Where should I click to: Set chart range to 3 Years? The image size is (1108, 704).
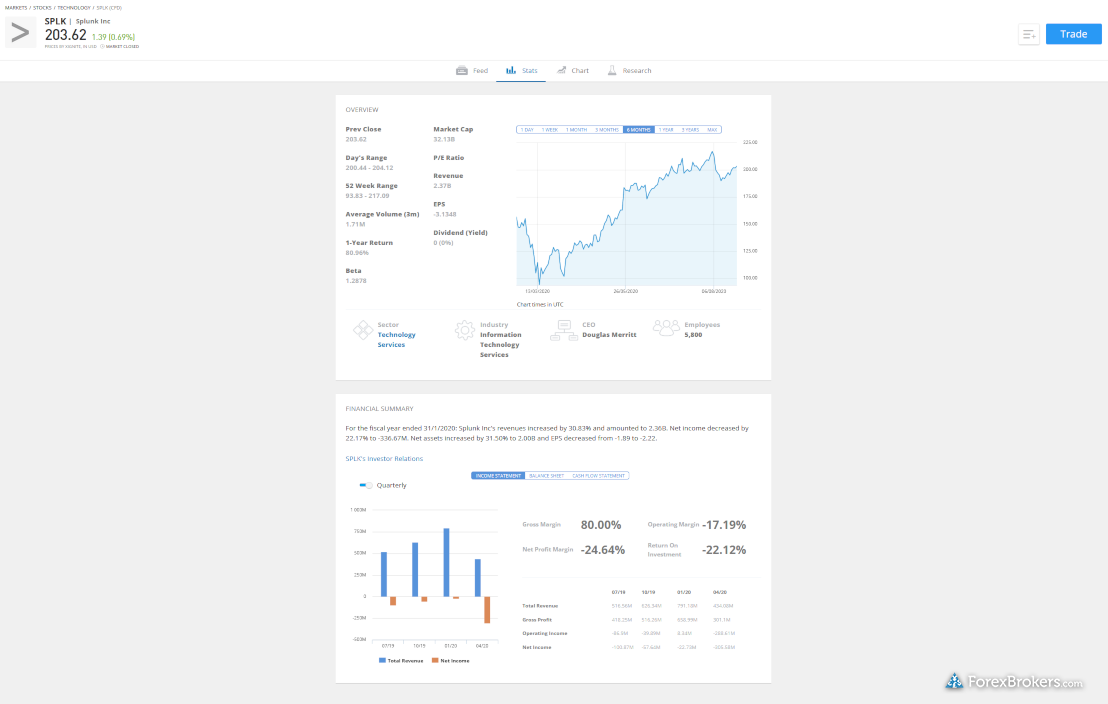pyautogui.click(x=690, y=130)
